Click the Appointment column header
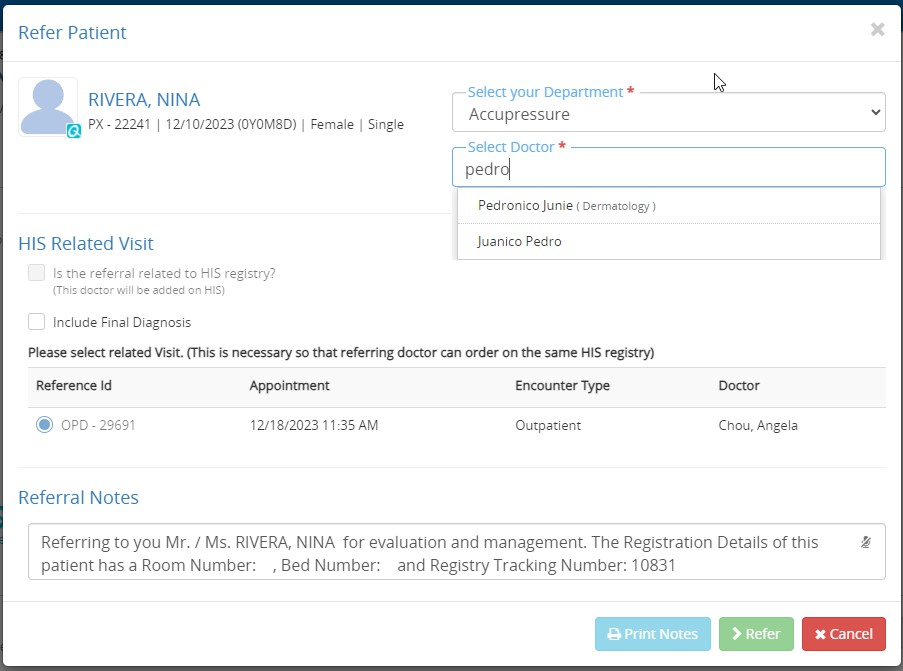903x671 pixels. 289,386
